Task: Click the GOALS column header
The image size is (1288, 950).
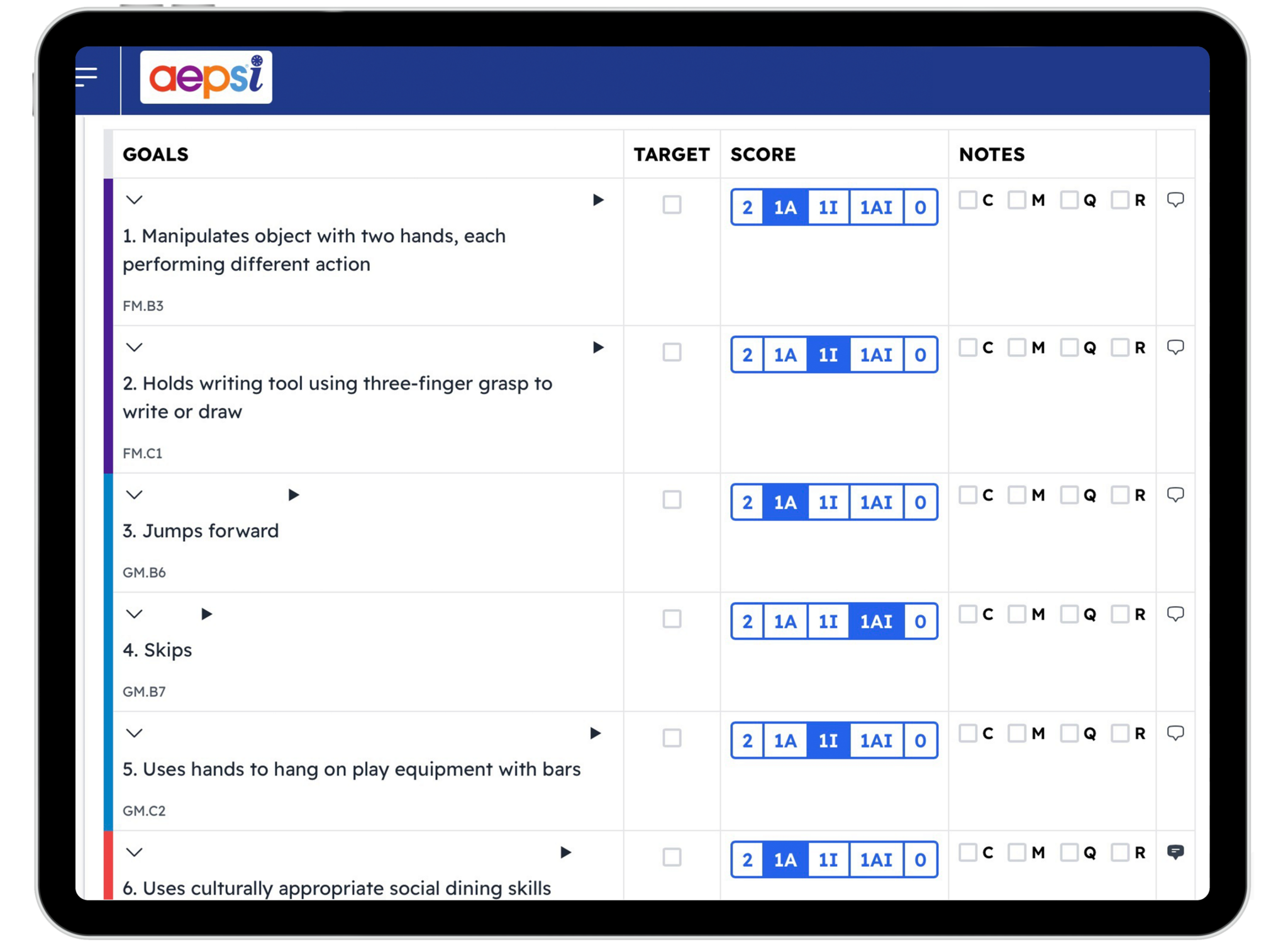Action: (x=155, y=154)
